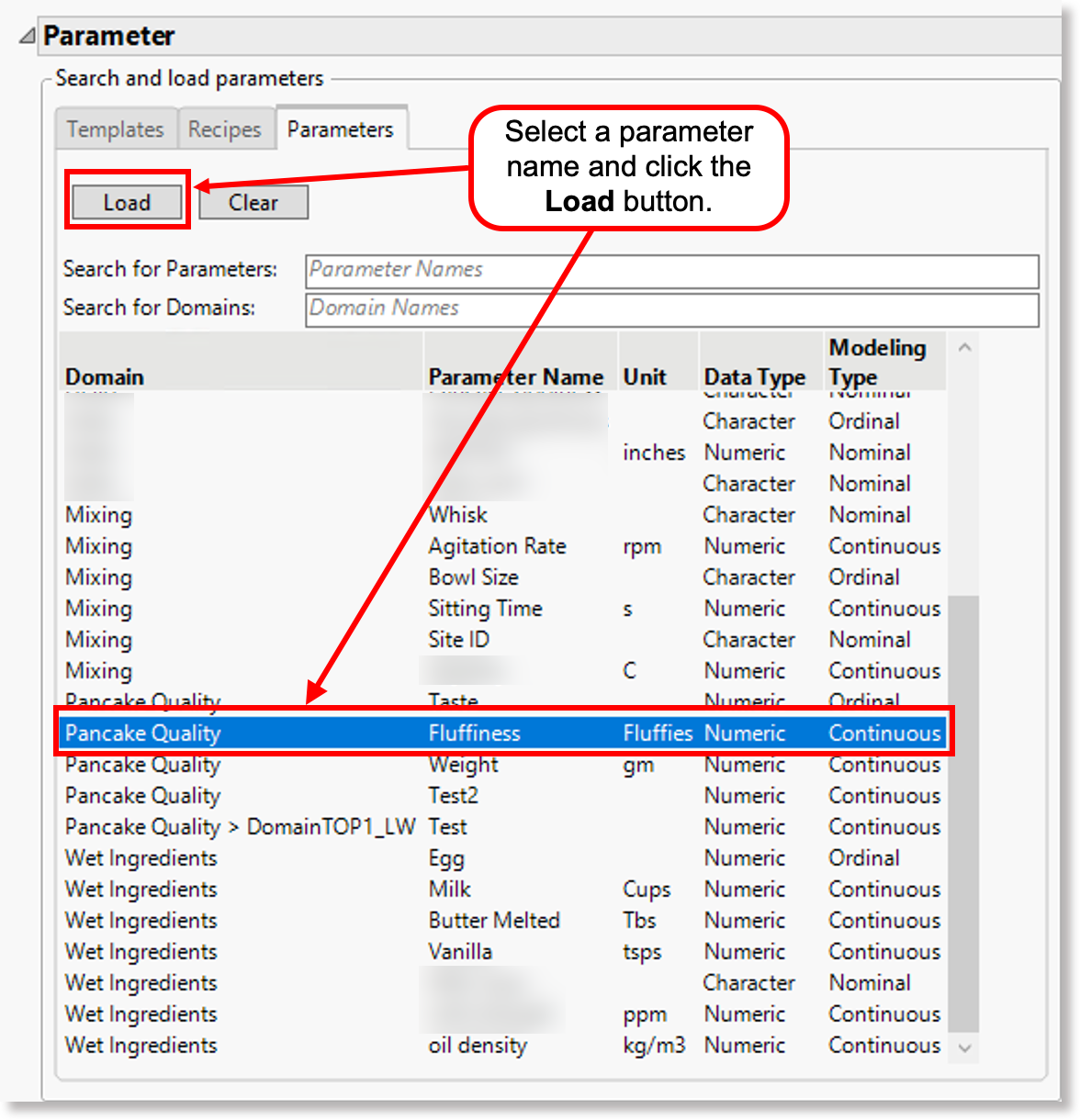Select the Whisk parameter row
1080x1120 pixels.
[x=502, y=515]
